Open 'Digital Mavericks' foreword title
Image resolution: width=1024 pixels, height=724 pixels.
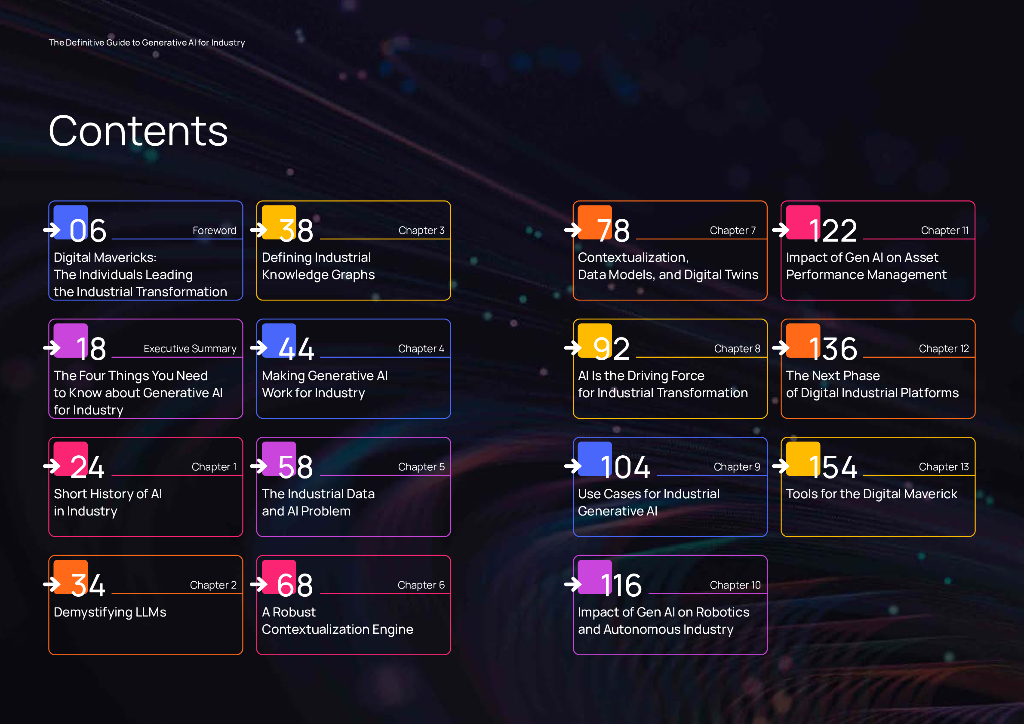pos(140,275)
